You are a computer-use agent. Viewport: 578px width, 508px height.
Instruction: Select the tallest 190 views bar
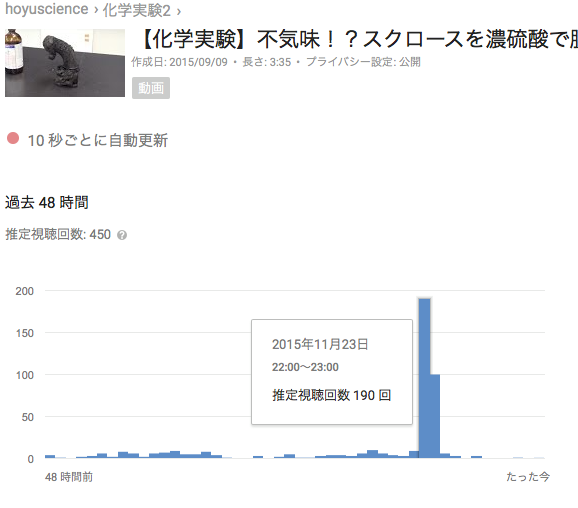tap(424, 378)
